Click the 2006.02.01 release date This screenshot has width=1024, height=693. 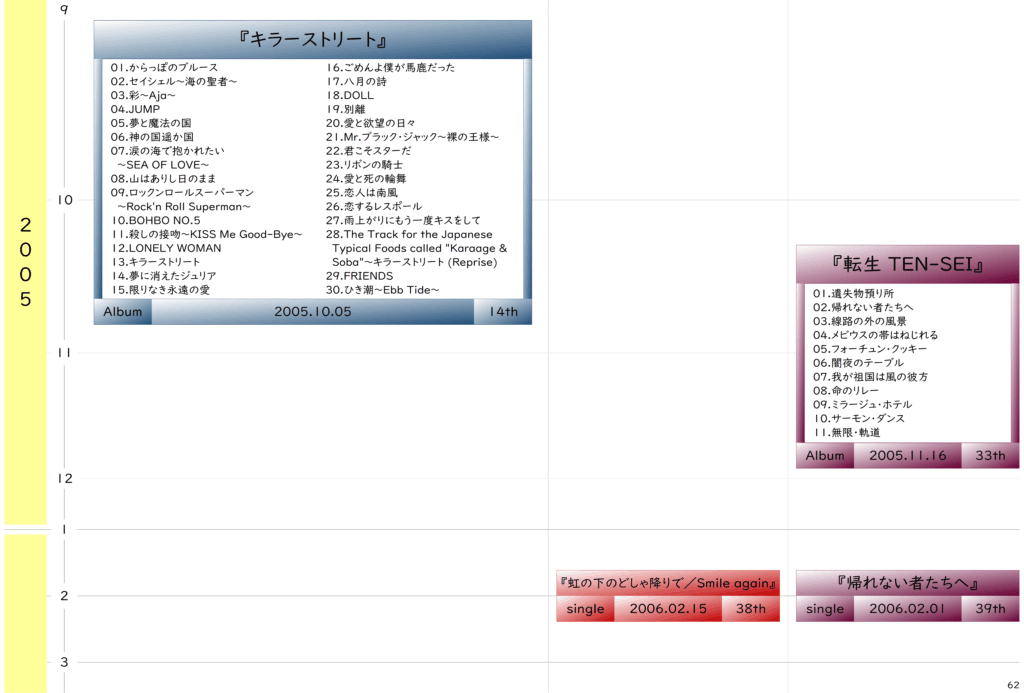(x=907, y=609)
